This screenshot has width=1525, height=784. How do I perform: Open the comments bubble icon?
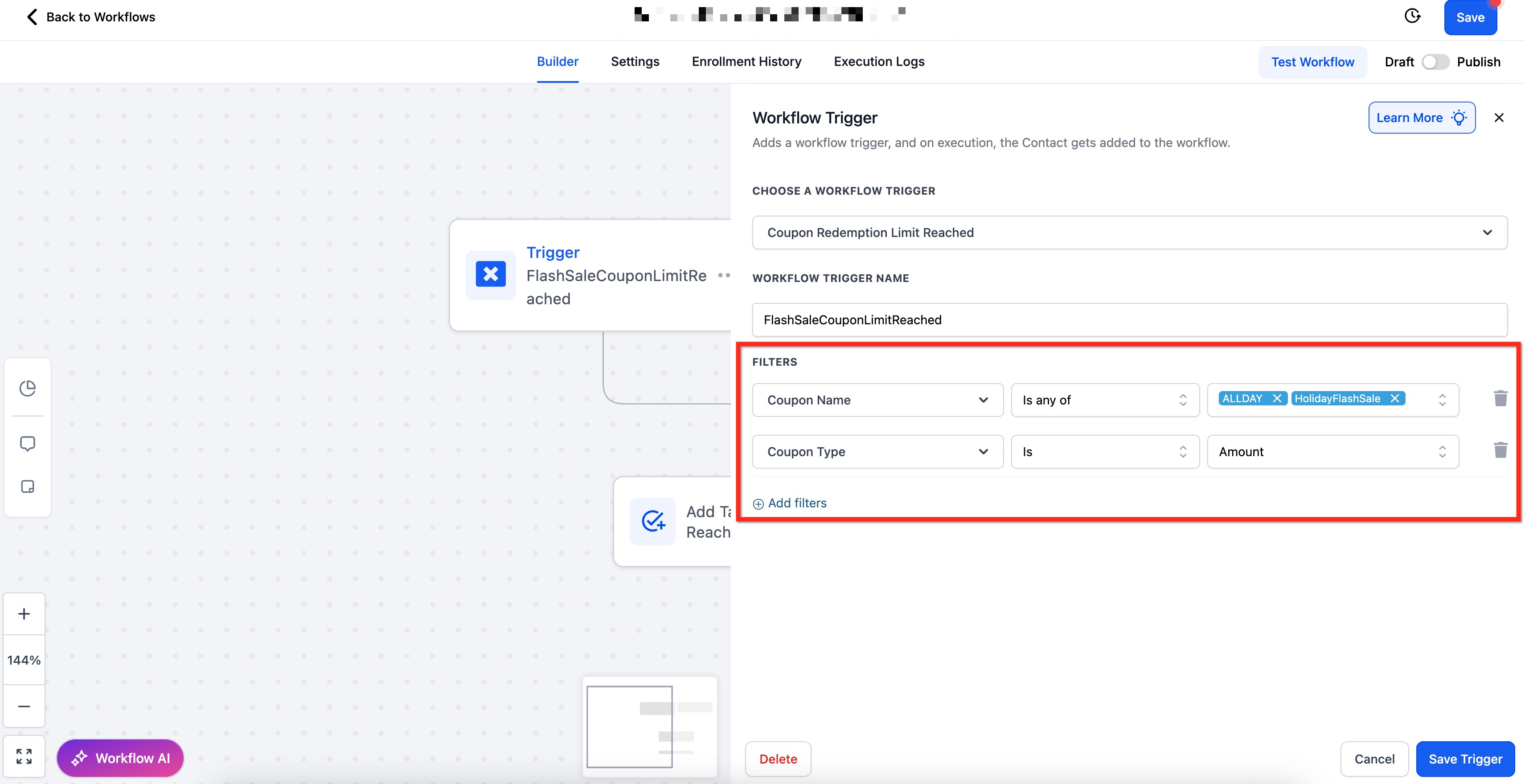(x=27, y=443)
